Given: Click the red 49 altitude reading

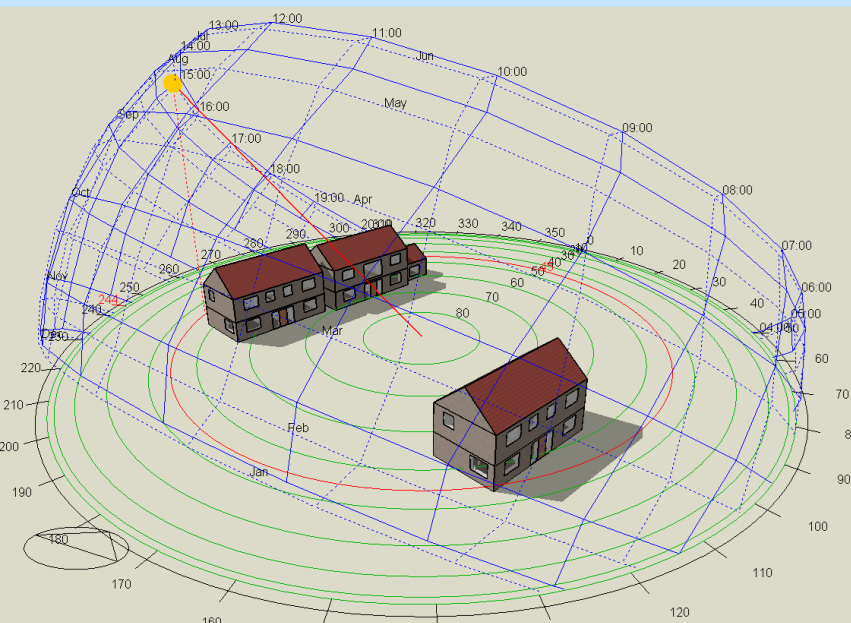Looking at the screenshot, I should tap(547, 267).
